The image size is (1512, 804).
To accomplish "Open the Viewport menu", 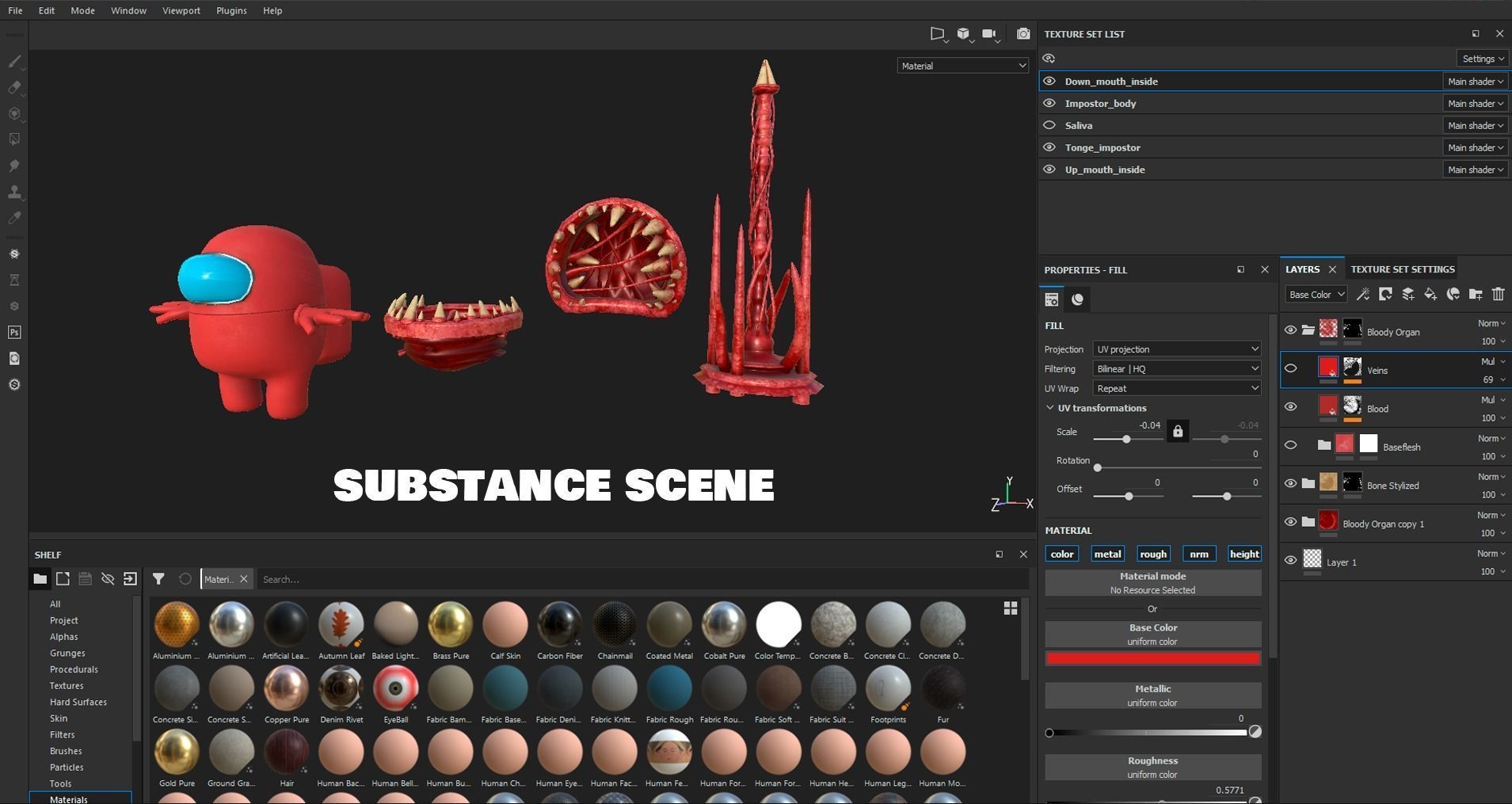I will click(181, 10).
